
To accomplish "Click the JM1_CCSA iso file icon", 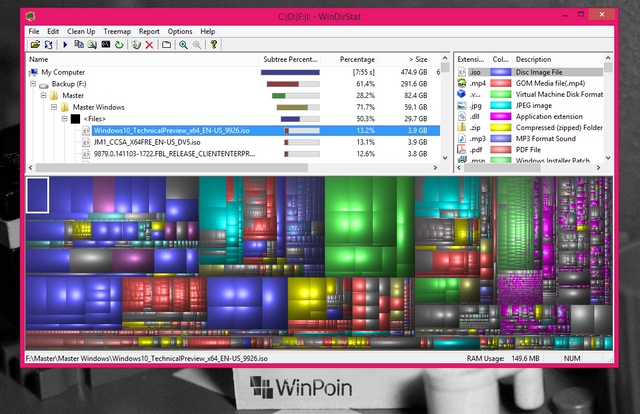I will tap(86, 142).
